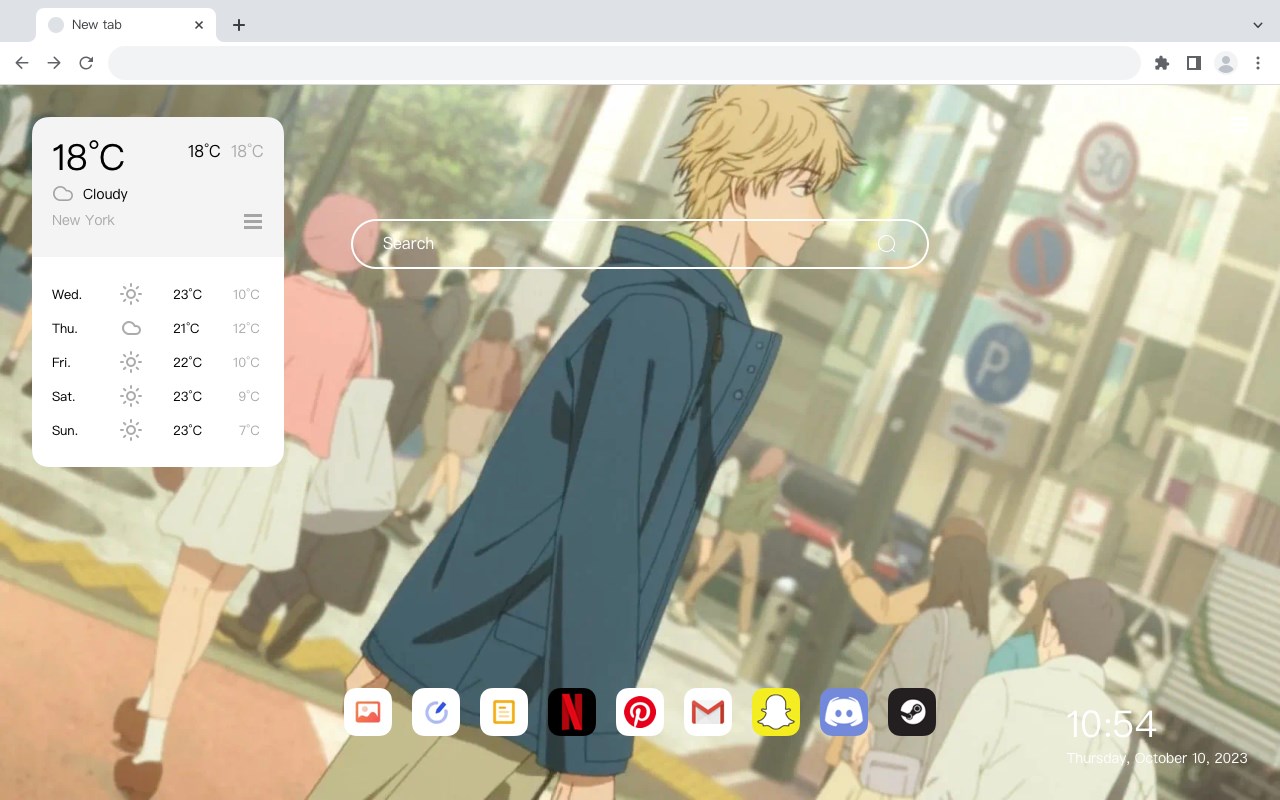The height and width of the screenshot is (800, 1280).
Task: Open the yellow notes shortcut icon
Action: (504, 712)
